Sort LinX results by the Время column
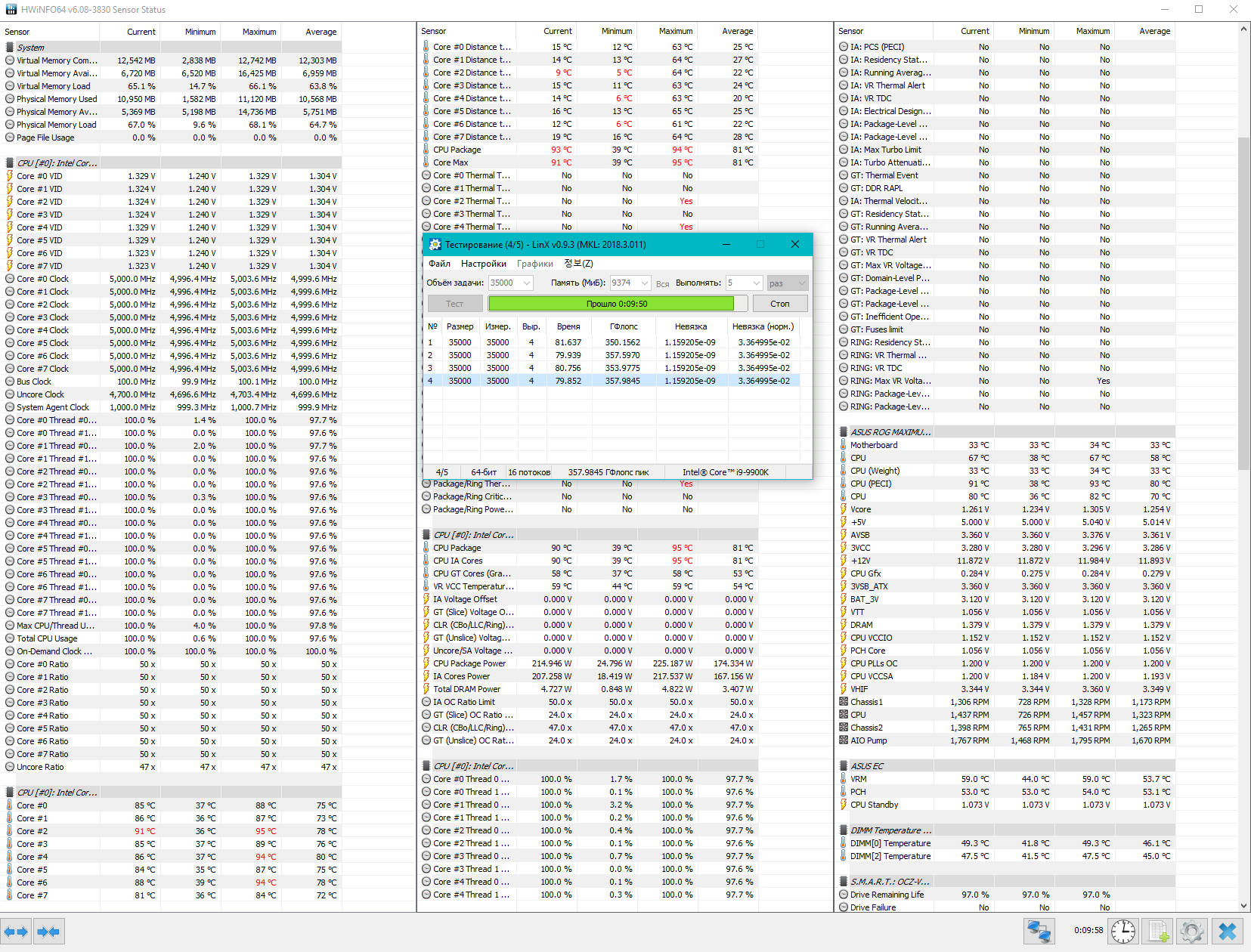The image size is (1251, 952). coord(568,326)
